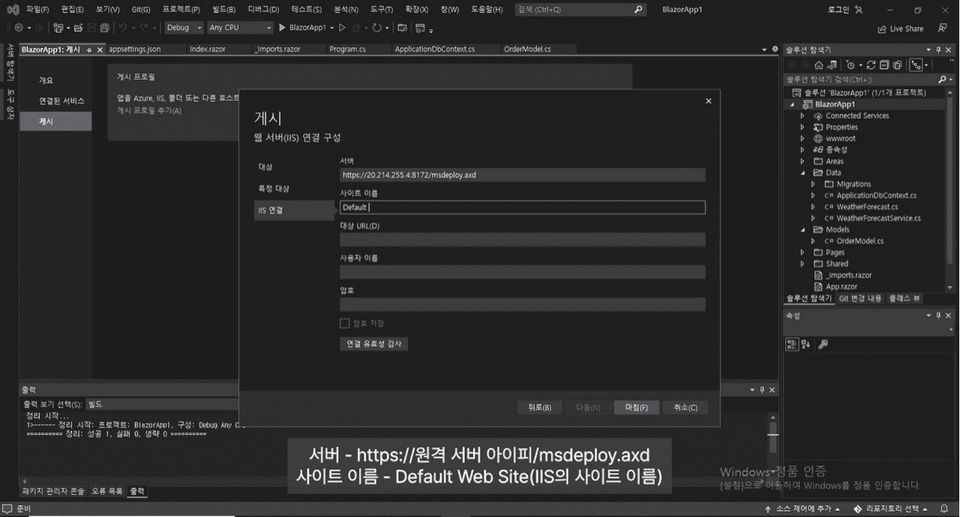The height and width of the screenshot is (517, 960).
Task: Click the categorized icon in Properties panel
Action: 792,344
